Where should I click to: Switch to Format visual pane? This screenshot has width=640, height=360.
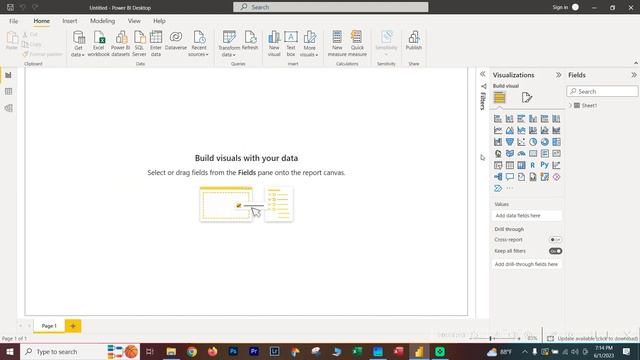point(527,97)
